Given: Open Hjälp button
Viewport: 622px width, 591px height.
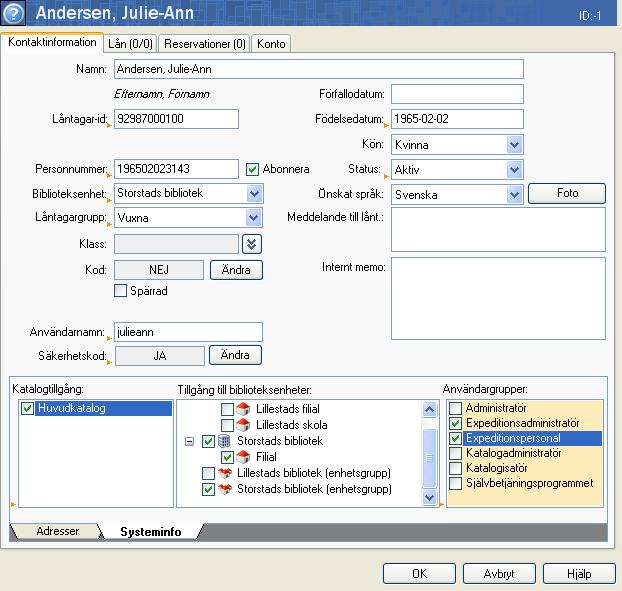Looking at the screenshot, I should (579, 574).
